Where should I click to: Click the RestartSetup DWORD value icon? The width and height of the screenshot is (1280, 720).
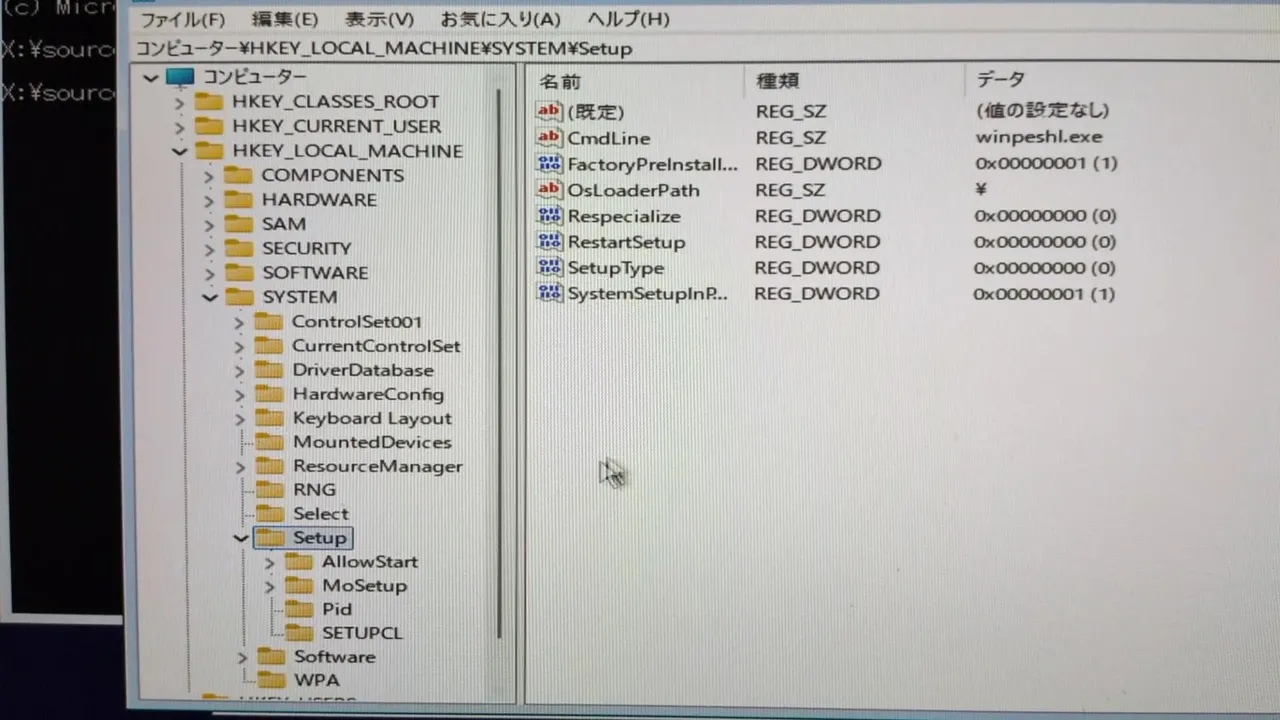coord(550,242)
